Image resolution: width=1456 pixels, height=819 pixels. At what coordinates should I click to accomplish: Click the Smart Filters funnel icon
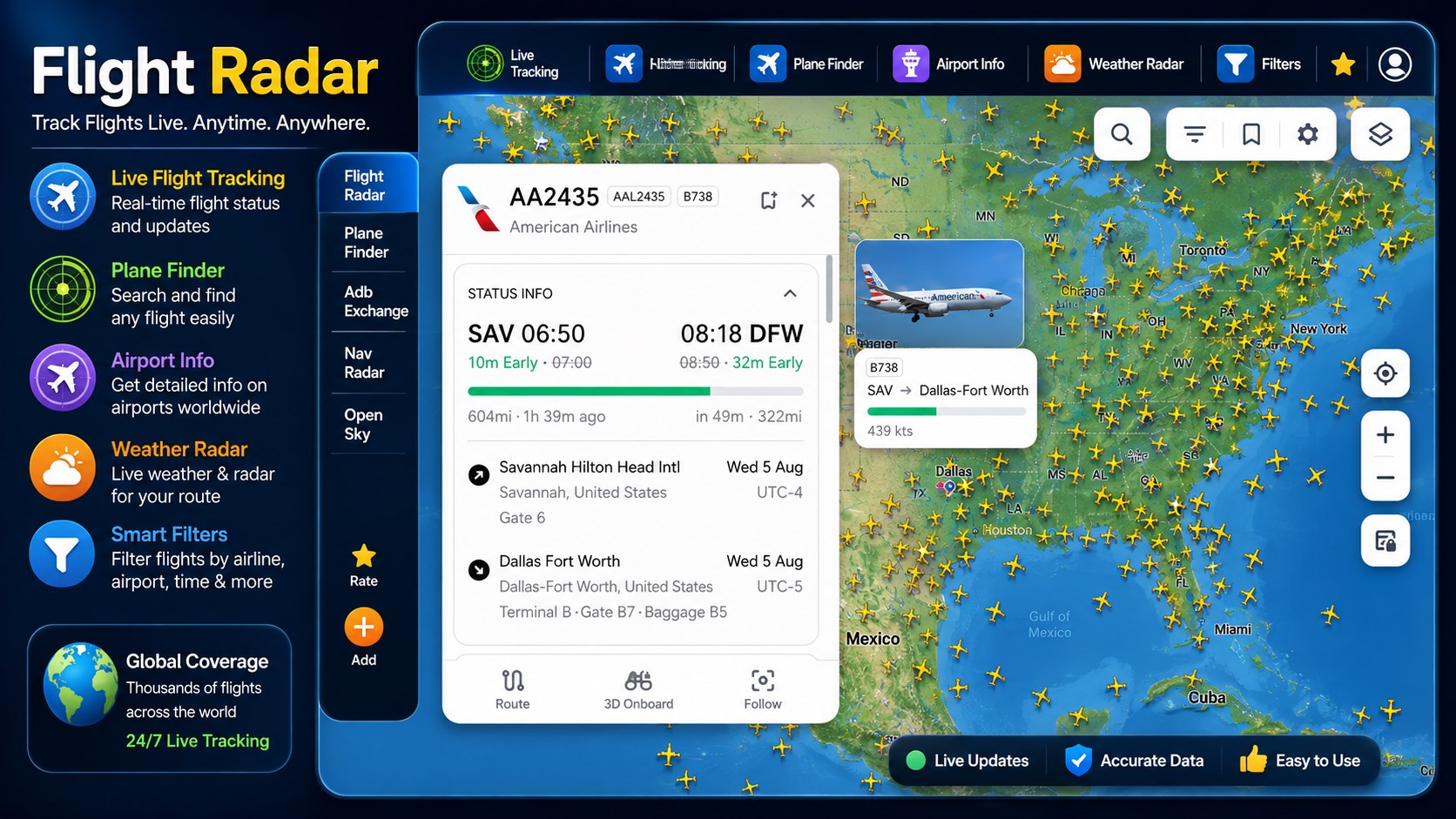pyautogui.click(x=62, y=554)
